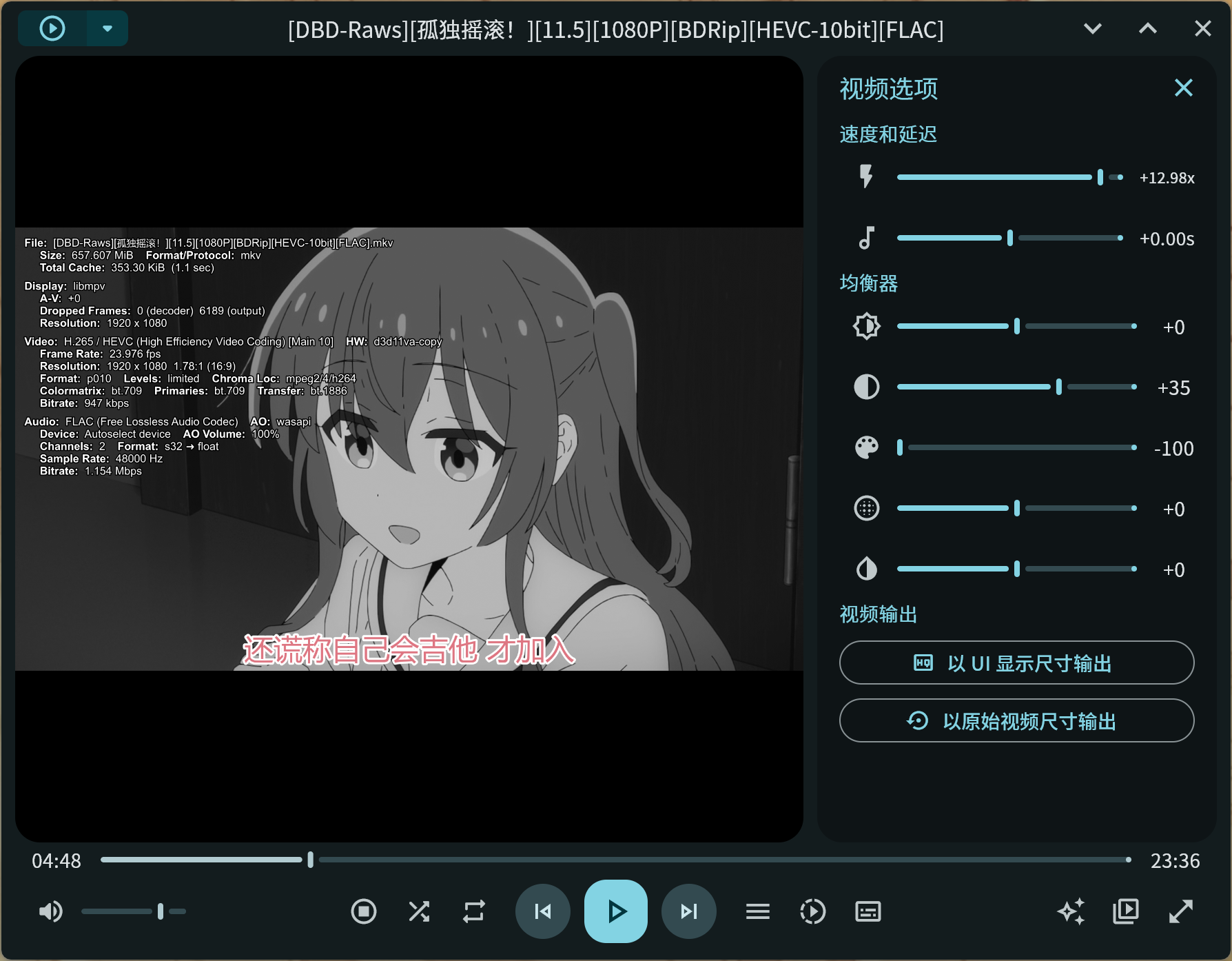Viewport: 1232px width, 961px height.
Task: Skip to the next track
Action: click(x=689, y=911)
